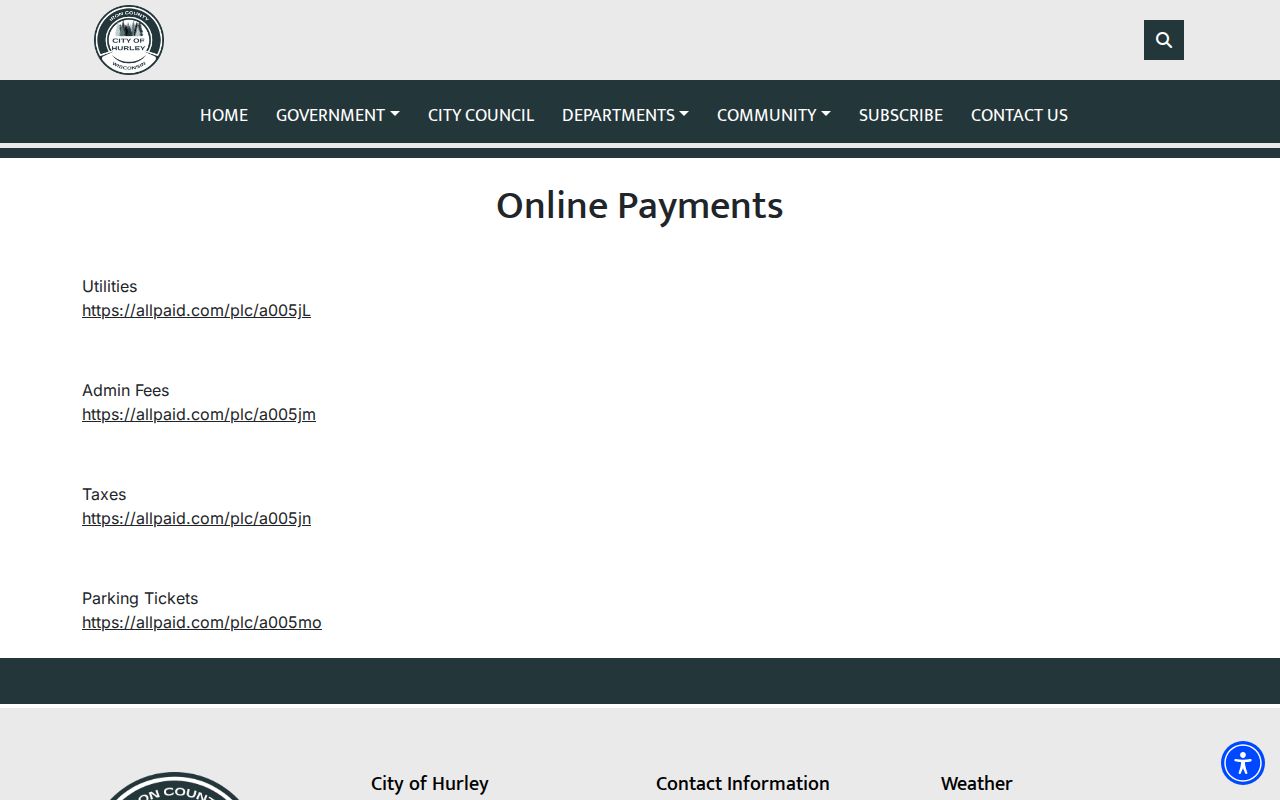Open the City Council page

click(x=481, y=115)
